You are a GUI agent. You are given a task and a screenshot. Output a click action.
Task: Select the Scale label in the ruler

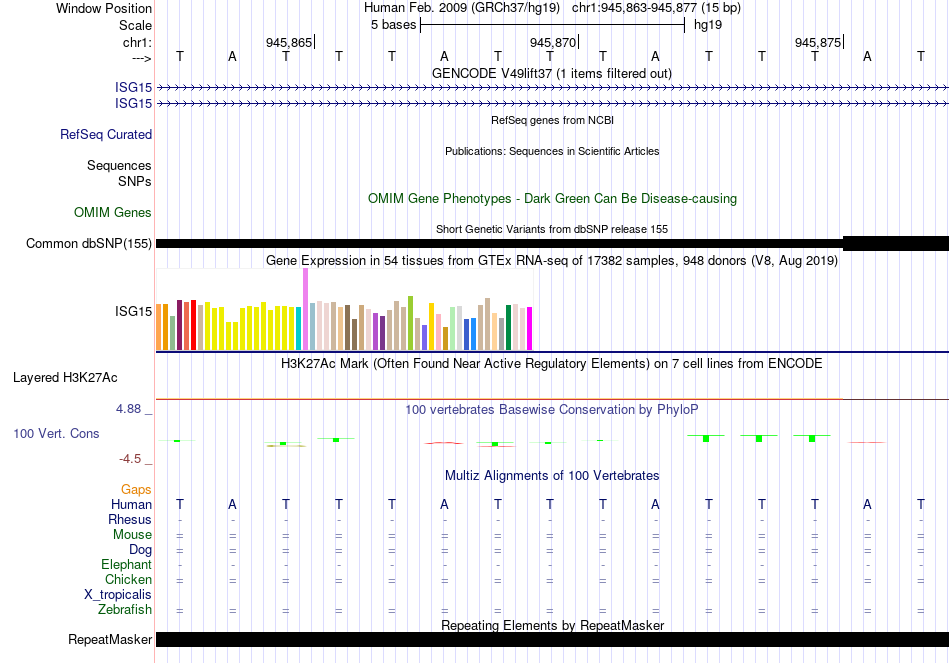135,25
